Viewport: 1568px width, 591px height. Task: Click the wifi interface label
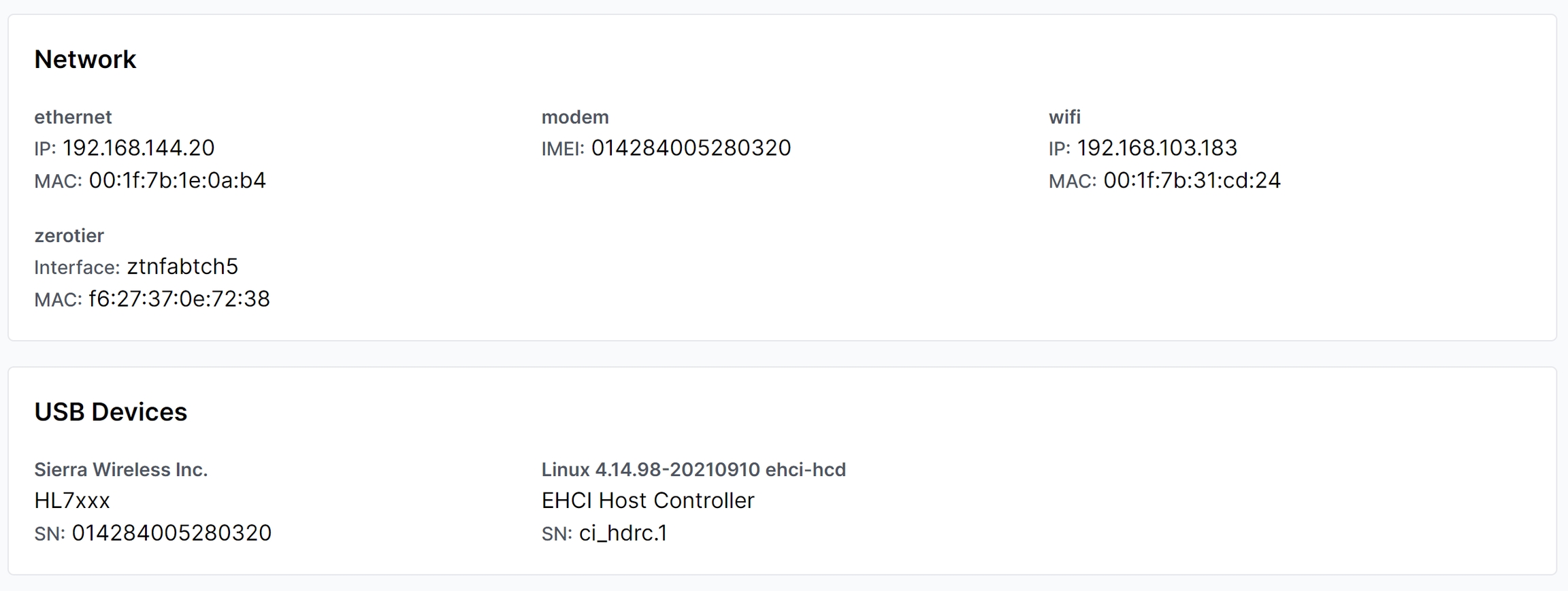click(1064, 117)
